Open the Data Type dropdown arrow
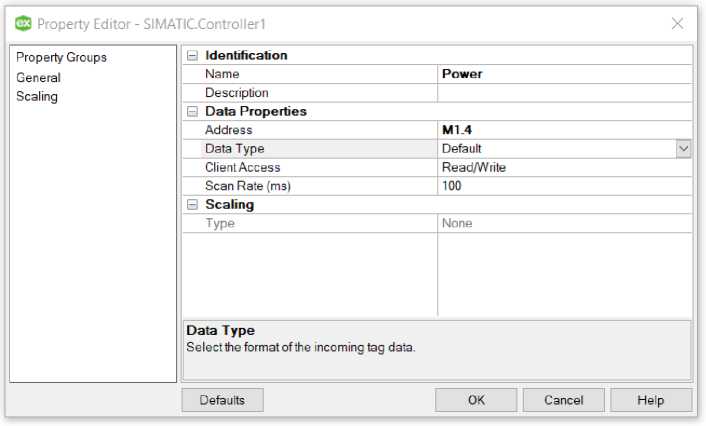 coord(684,149)
